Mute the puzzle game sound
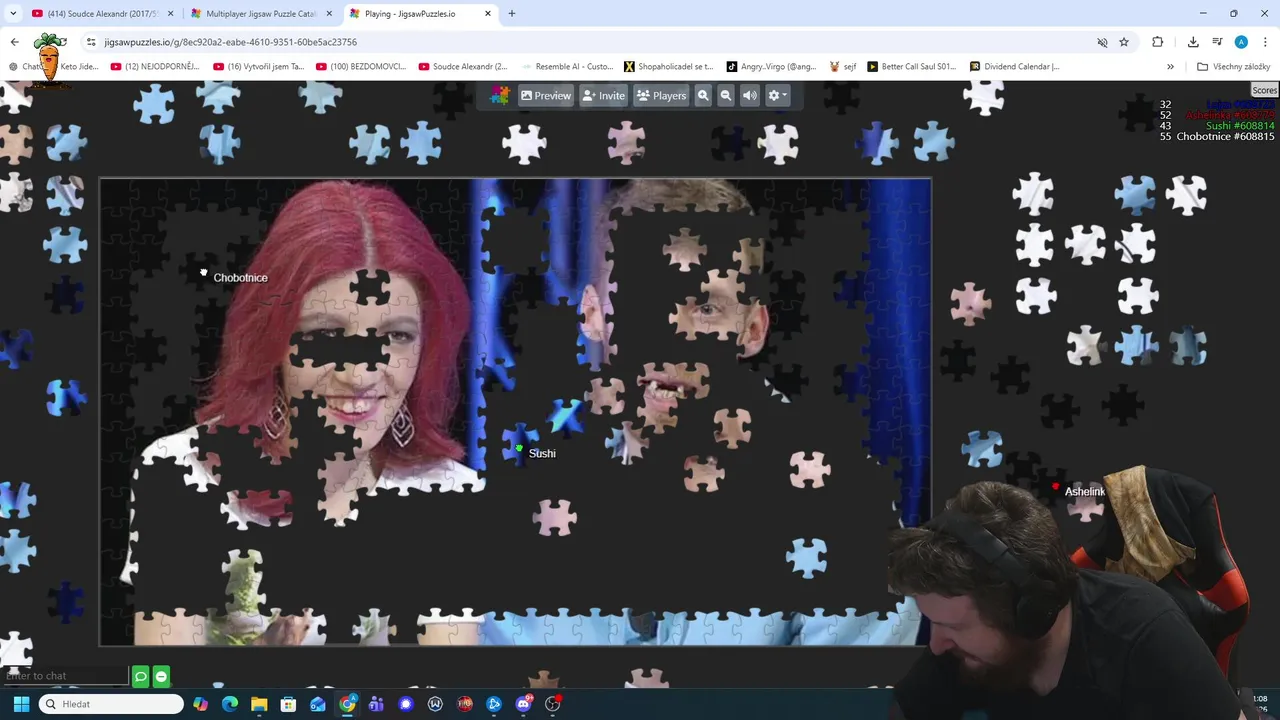Image resolution: width=1280 pixels, height=720 pixels. coord(749,96)
